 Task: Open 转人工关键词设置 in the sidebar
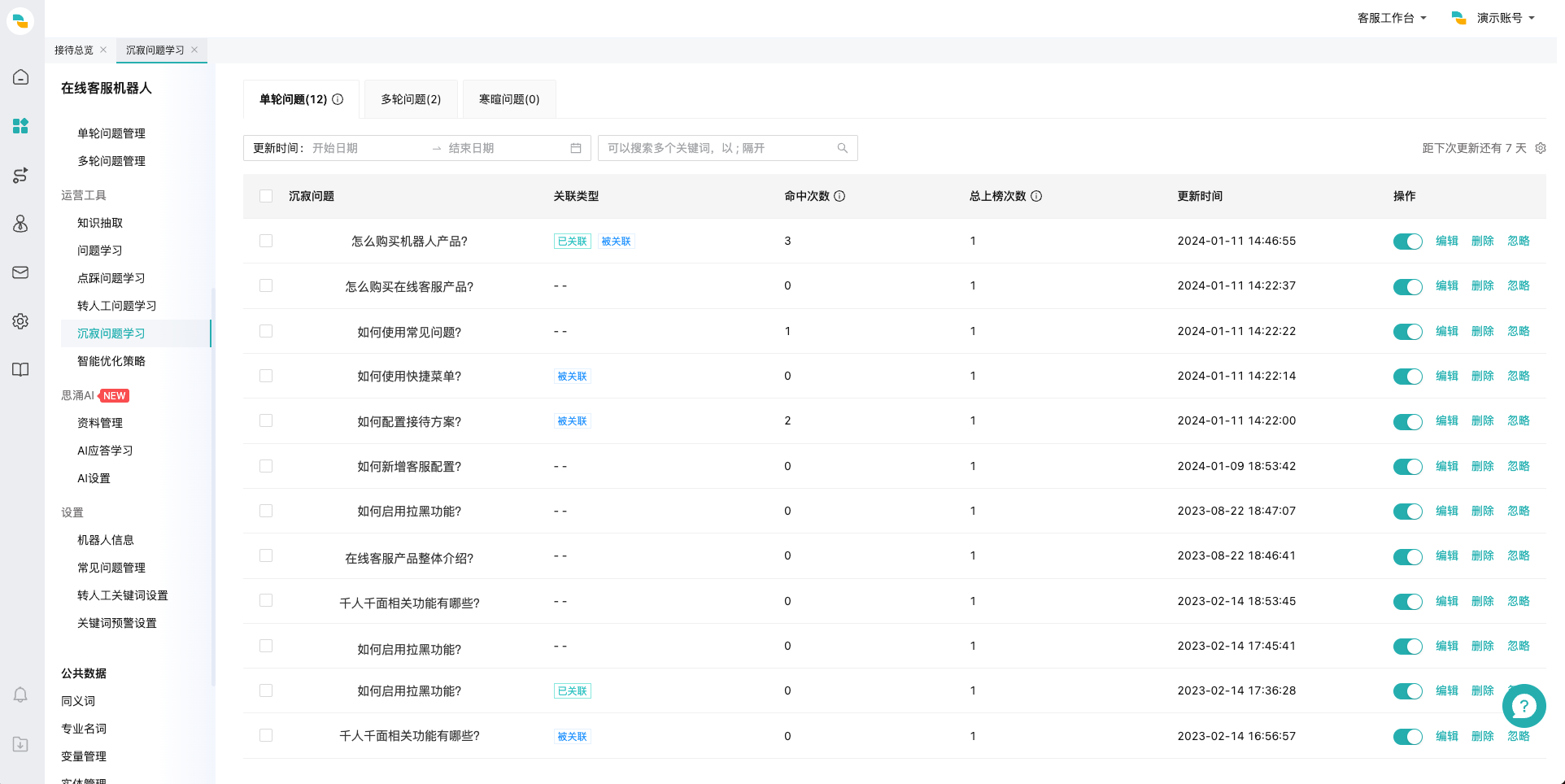[123, 595]
